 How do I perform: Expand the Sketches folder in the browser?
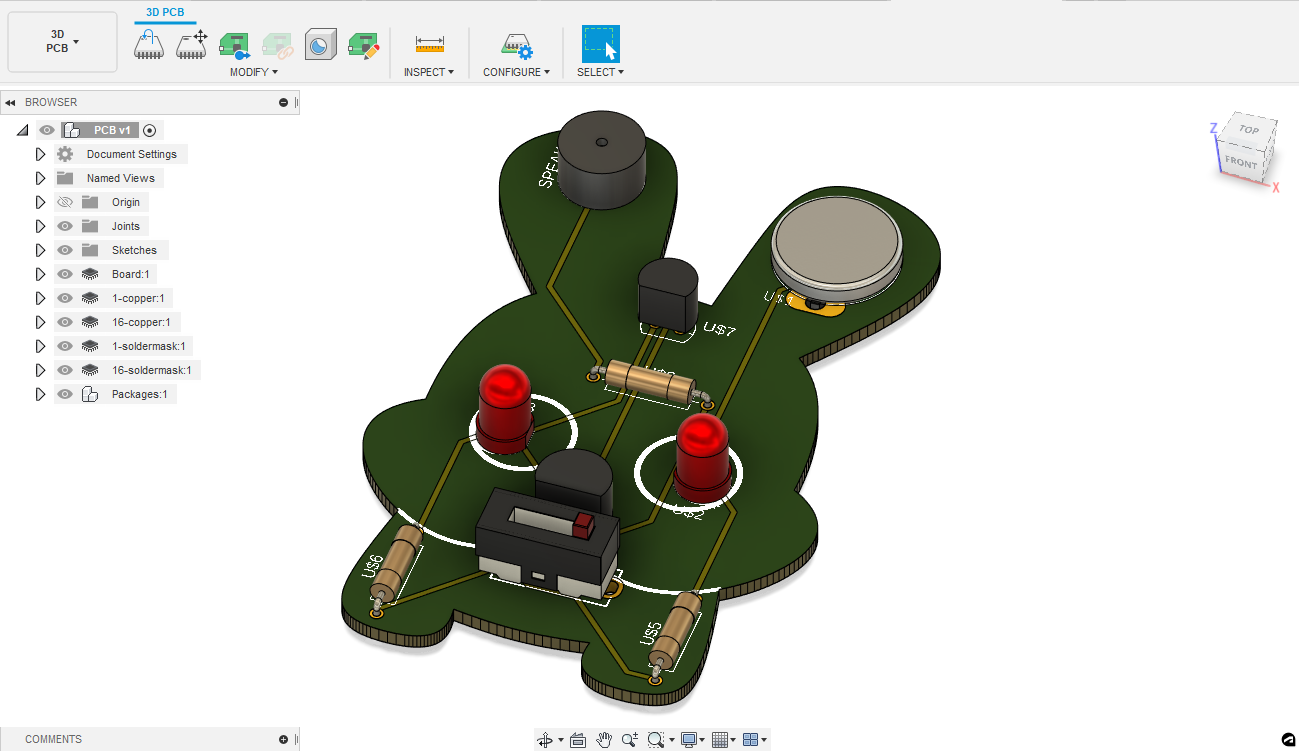(x=40, y=249)
